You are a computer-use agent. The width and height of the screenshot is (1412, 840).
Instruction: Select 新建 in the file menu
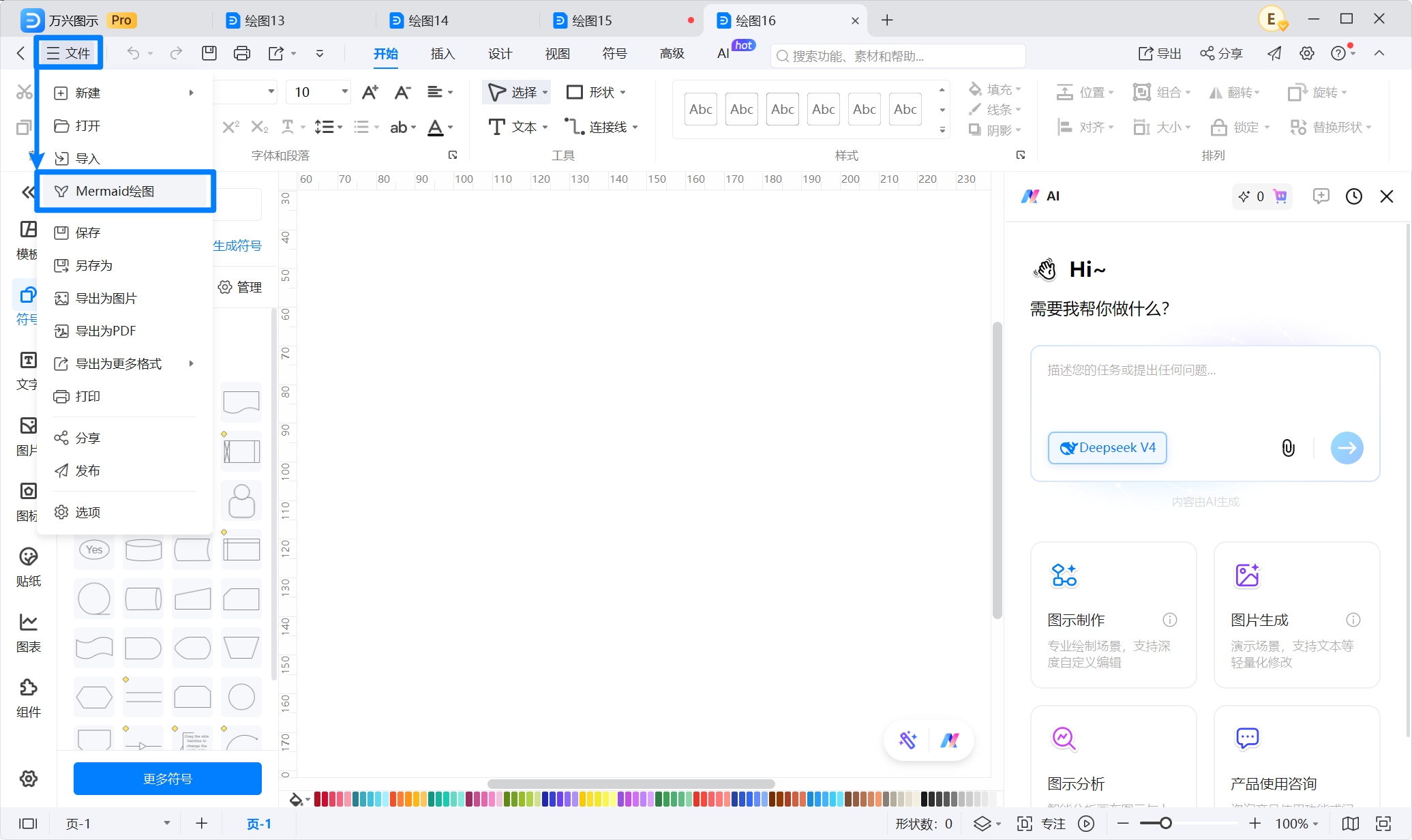click(x=125, y=93)
